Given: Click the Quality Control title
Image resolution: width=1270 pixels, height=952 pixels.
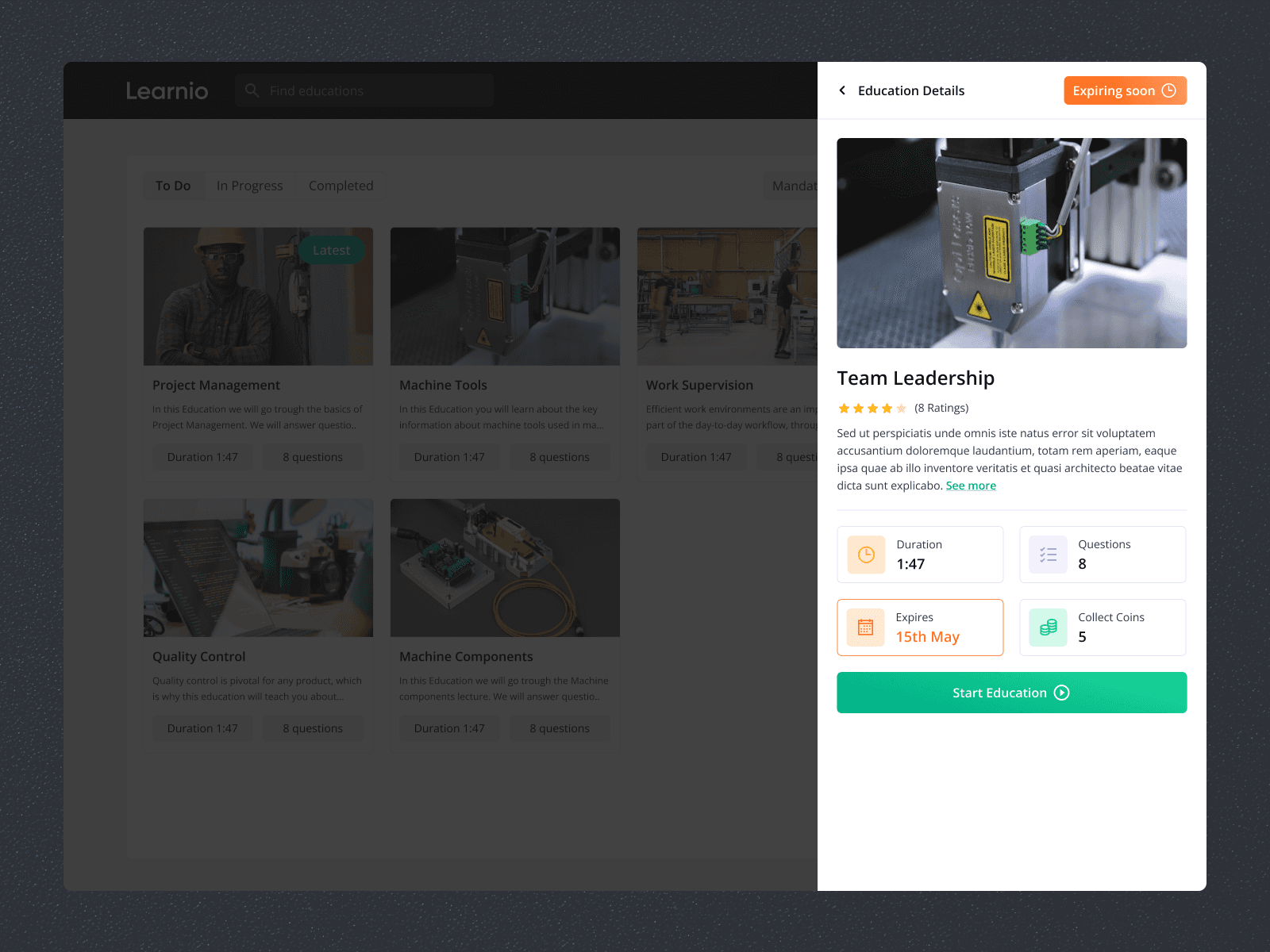Looking at the screenshot, I should (x=198, y=656).
